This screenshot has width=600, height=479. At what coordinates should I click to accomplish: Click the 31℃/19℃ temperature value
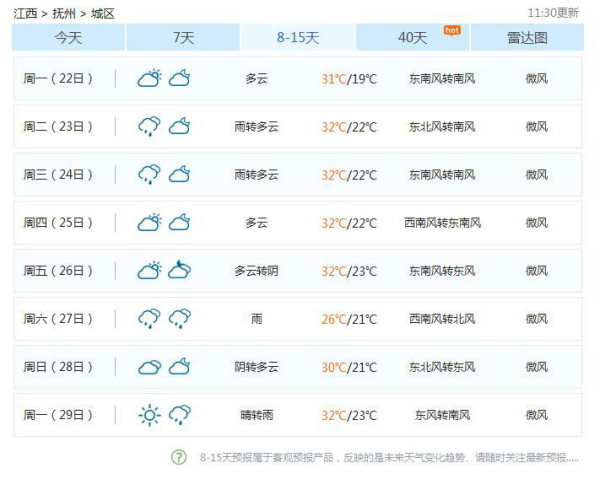[349, 79]
